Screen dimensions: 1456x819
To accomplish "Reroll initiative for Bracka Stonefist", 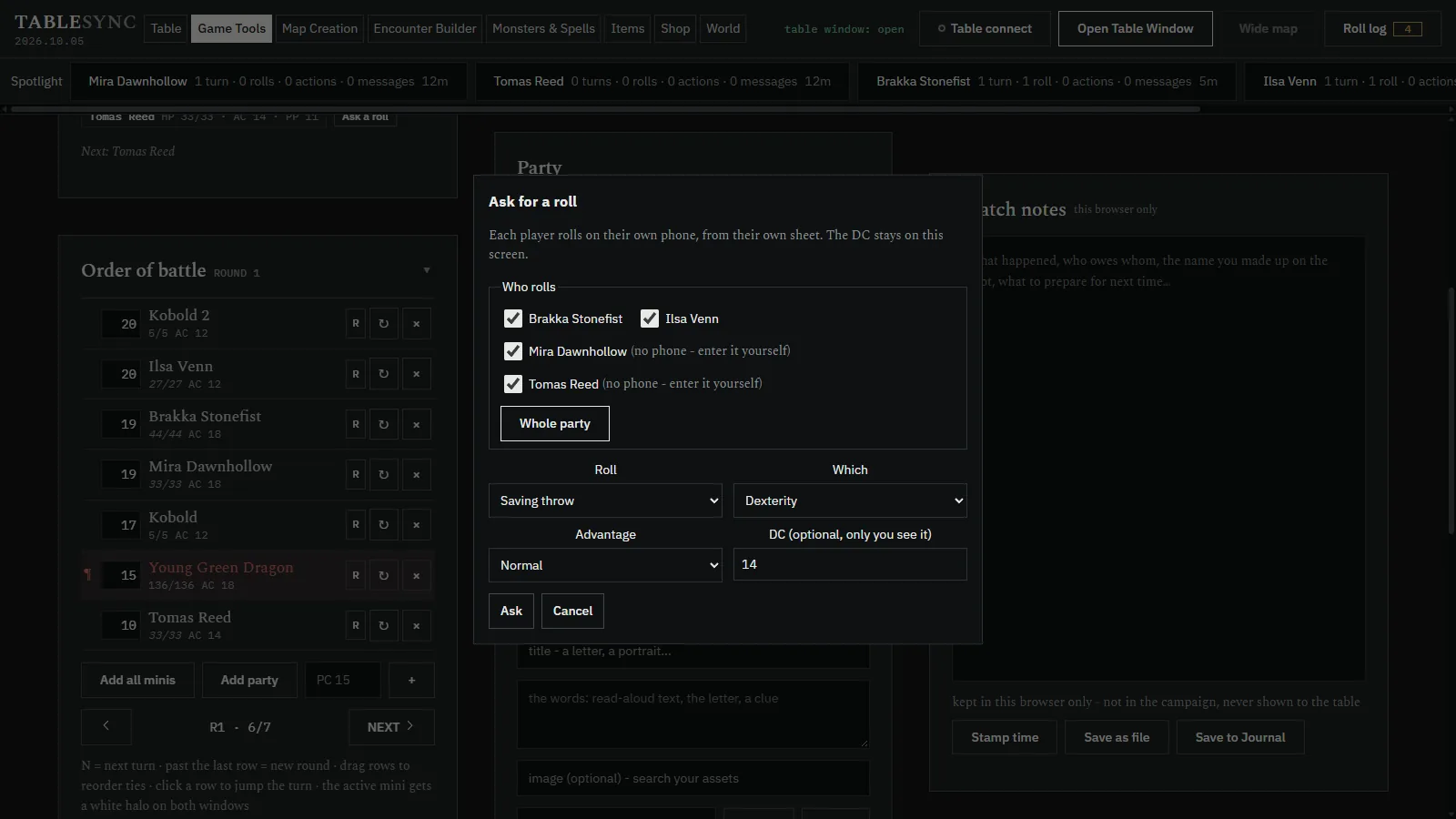I will [384, 424].
